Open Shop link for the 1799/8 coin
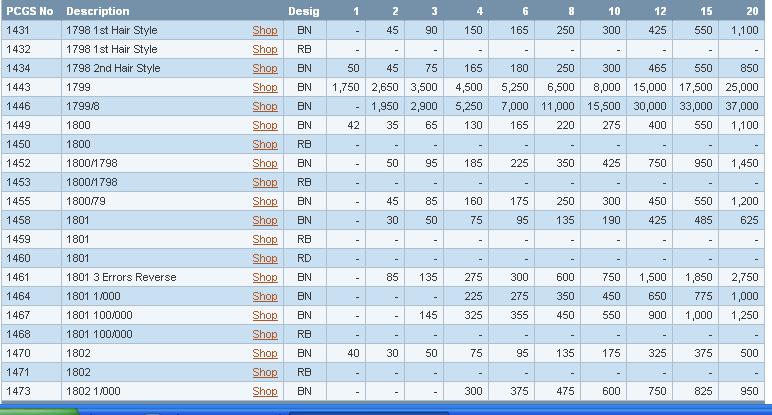The image size is (772, 415). tap(264, 106)
